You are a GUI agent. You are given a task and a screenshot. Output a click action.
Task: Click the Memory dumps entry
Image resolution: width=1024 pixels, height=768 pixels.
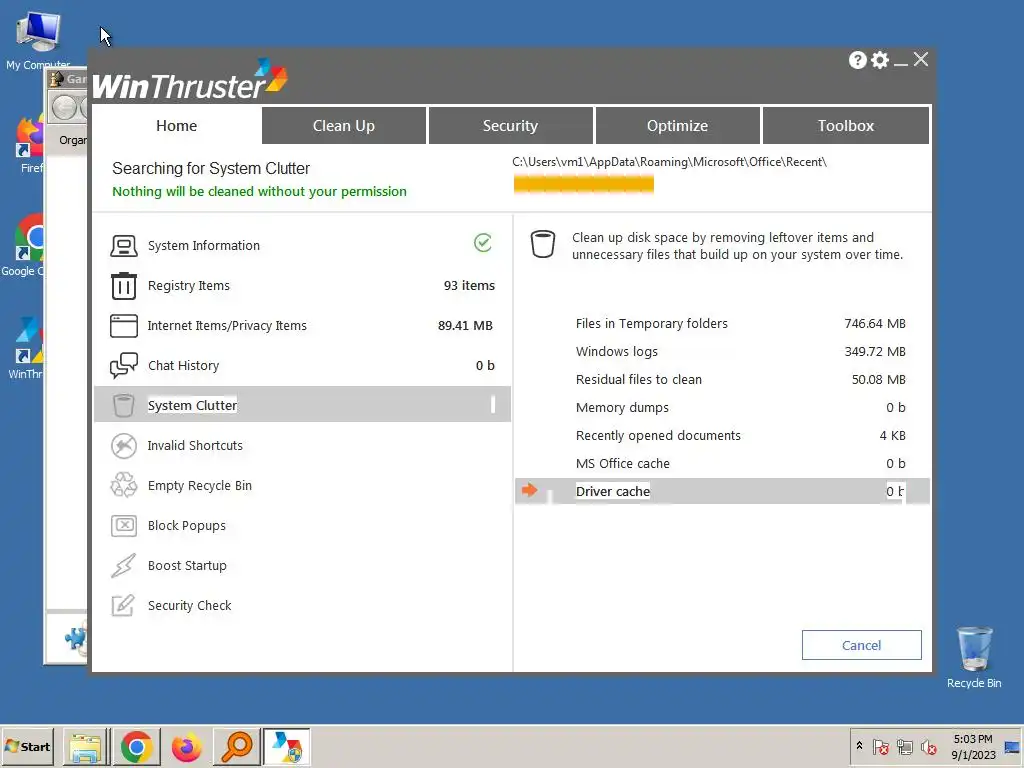(x=622, y=408)
